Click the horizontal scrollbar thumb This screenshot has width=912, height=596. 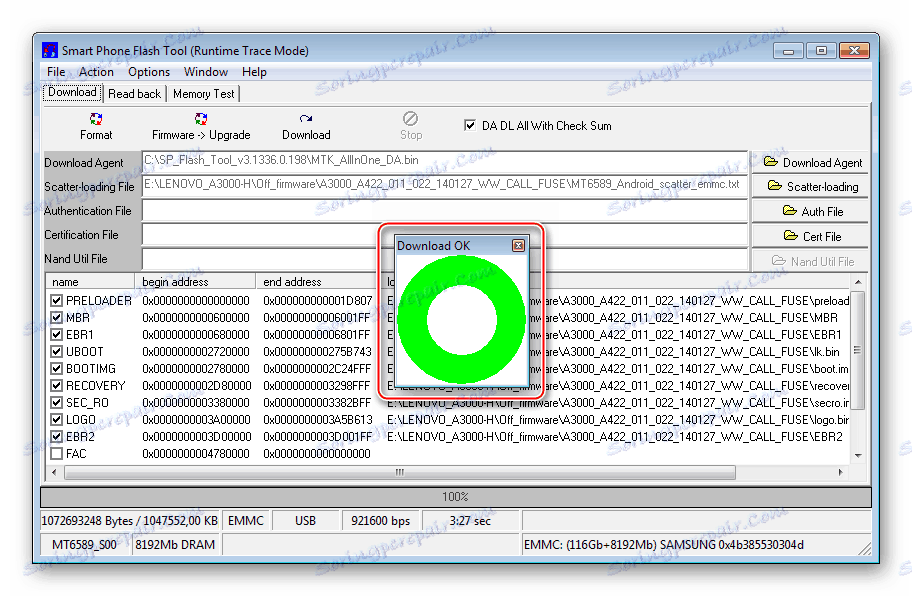tap(400, 472)
